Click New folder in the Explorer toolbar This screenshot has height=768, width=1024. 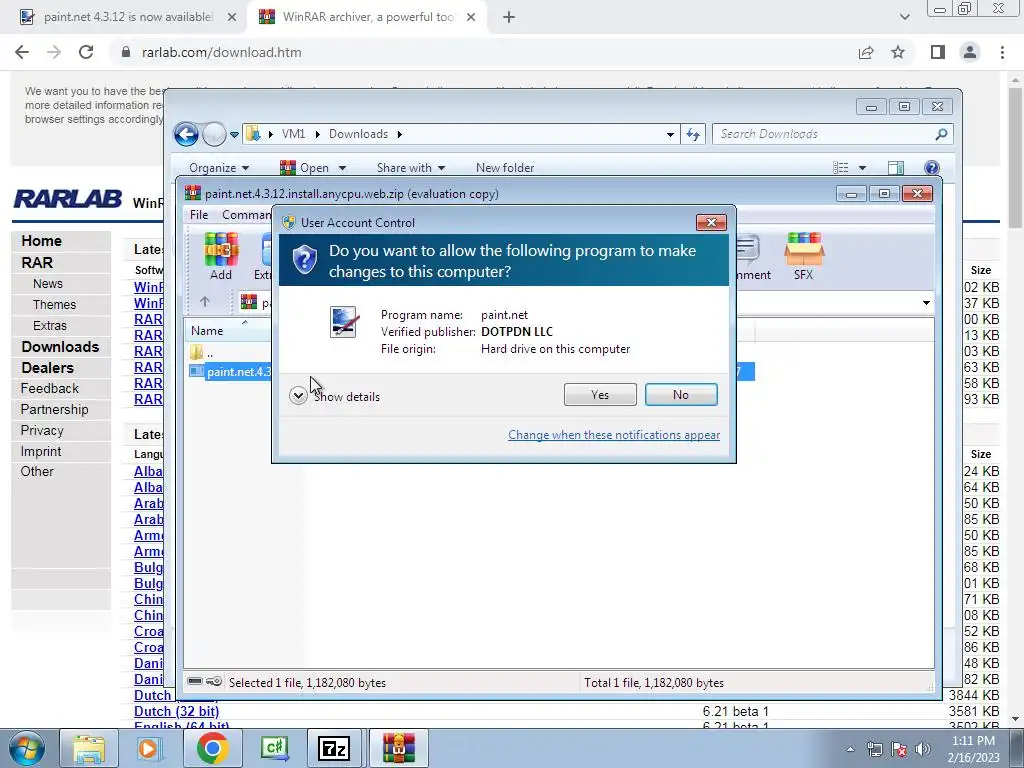pos(505,168)
